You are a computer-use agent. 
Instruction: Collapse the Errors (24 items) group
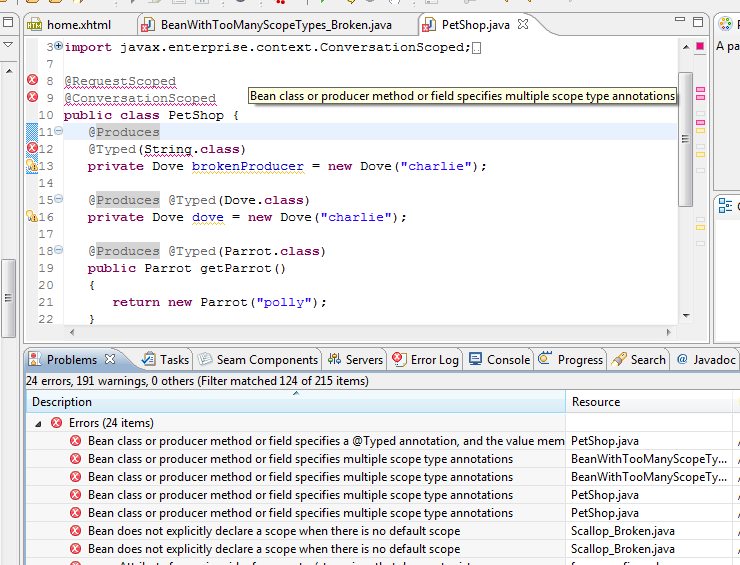[x=38, y=423]
